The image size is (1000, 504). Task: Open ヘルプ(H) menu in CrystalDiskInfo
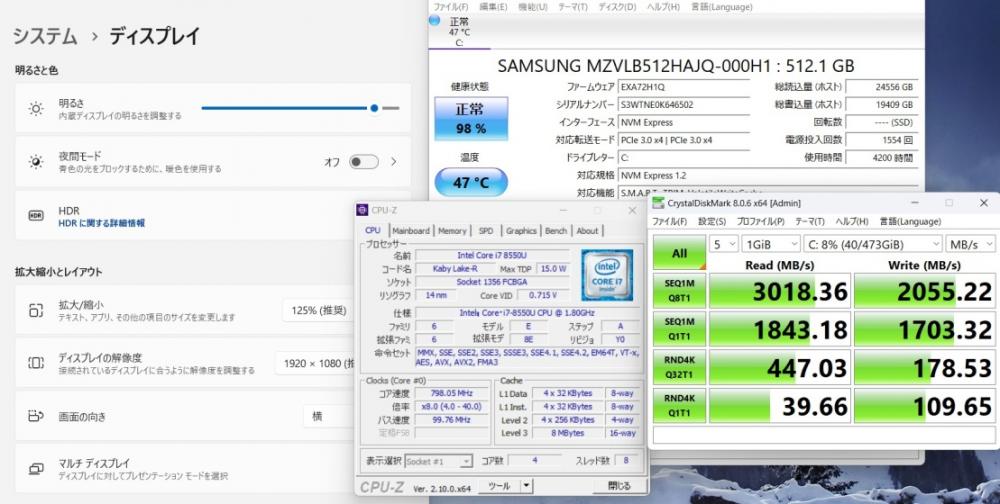coord(663,7)
